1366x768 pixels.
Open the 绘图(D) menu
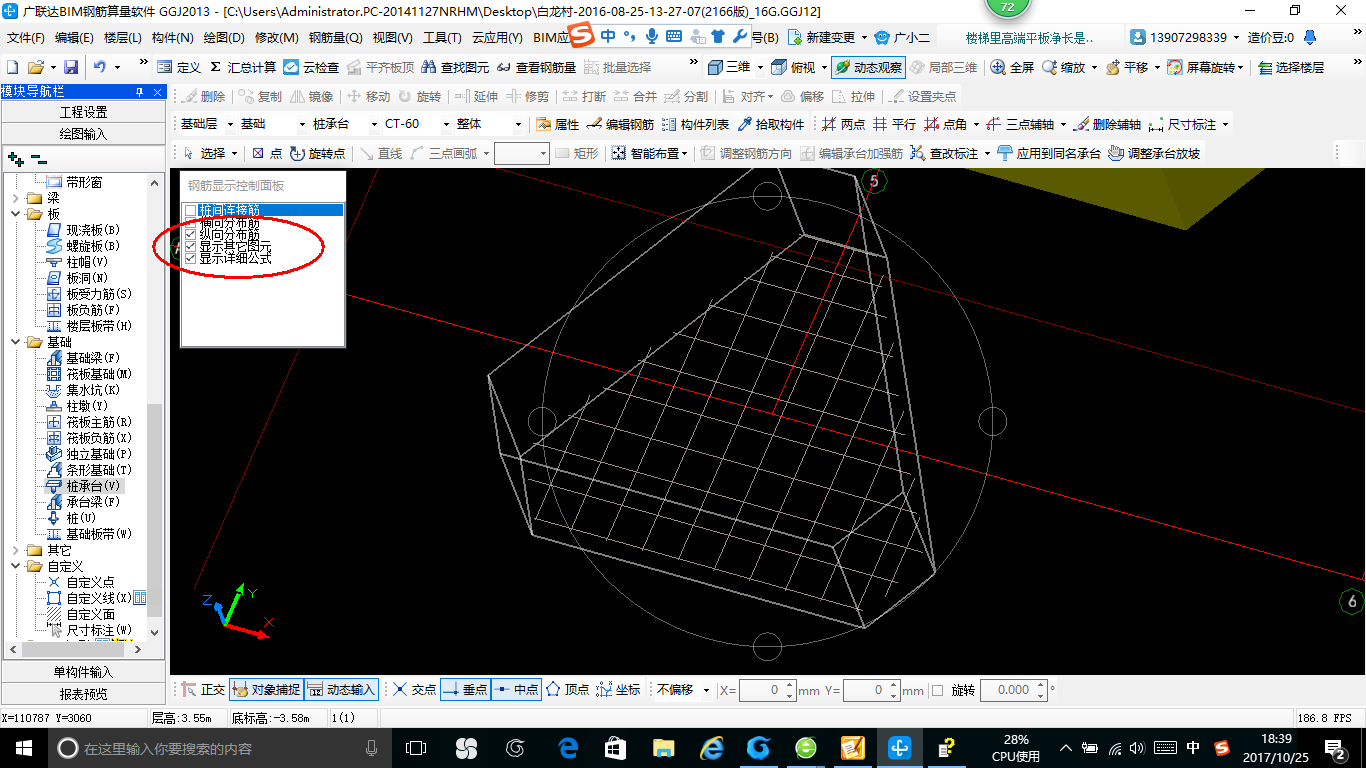pos(224,38)
